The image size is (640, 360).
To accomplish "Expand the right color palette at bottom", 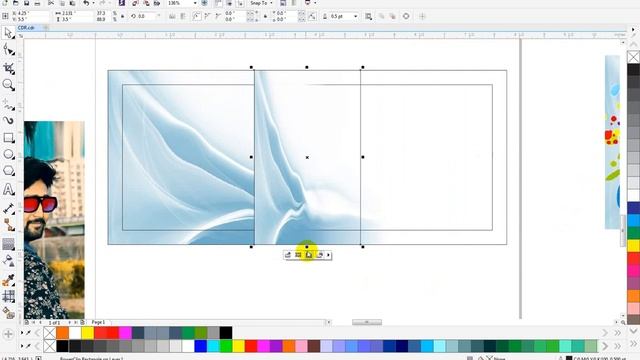I will coord(618,346).
